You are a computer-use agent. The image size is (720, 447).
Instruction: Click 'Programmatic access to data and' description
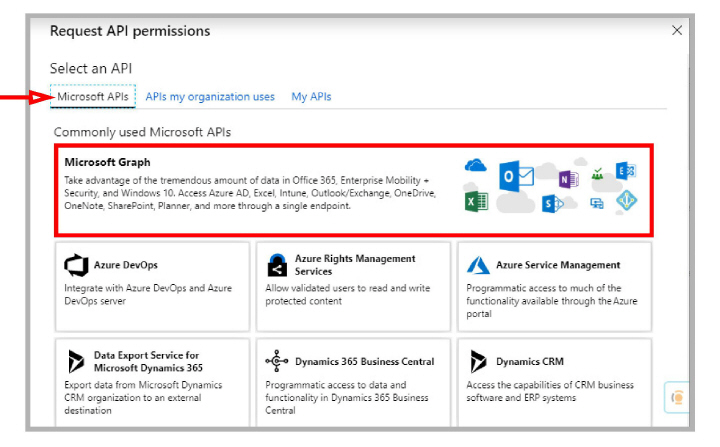pyautogui.click(x=347, y=397)
